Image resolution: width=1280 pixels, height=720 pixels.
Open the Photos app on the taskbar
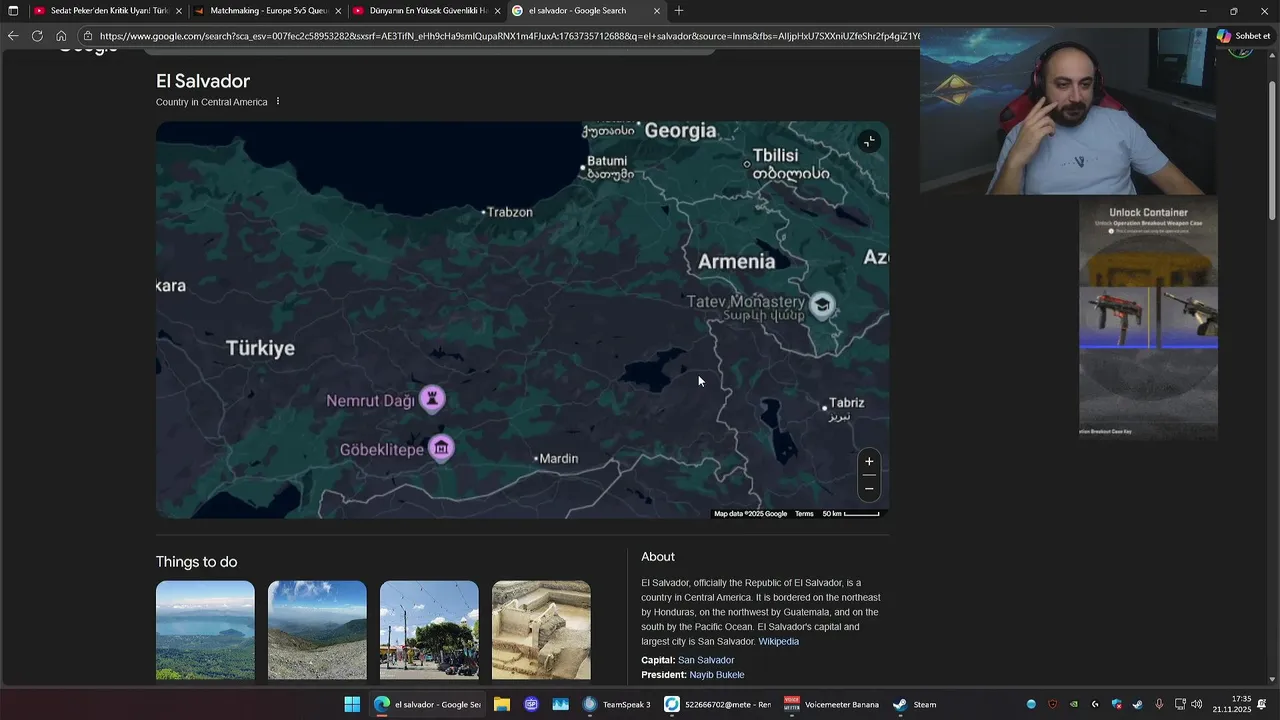tap(560, 704)
